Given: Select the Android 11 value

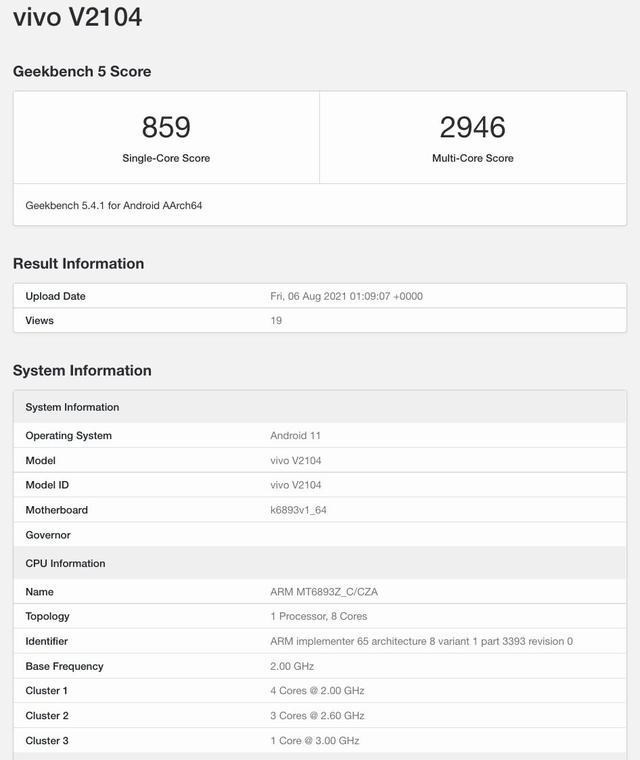Looking at the screenshot, I should 295,436.
